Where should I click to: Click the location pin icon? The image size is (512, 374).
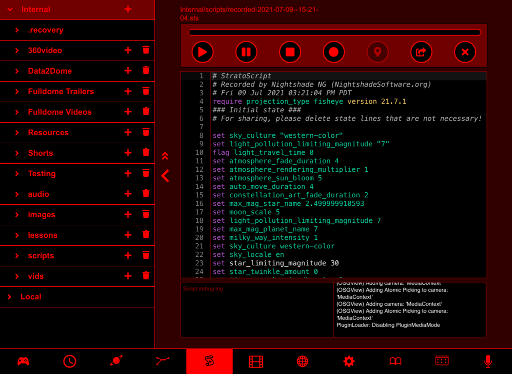(x=377, y=52)
